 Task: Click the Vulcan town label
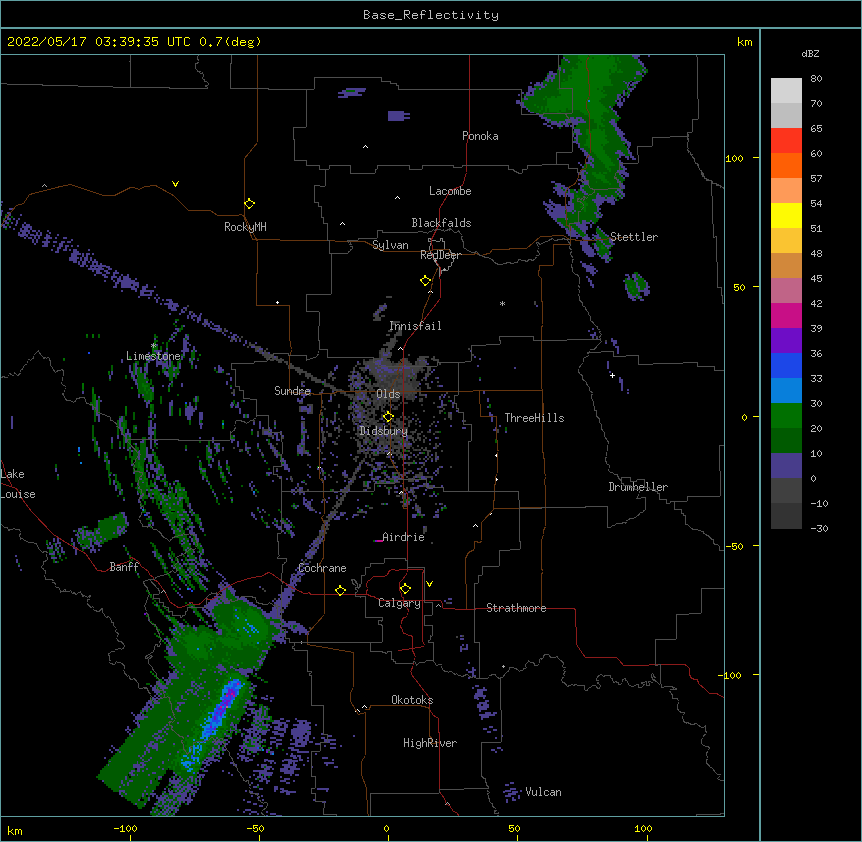(543, 792)
